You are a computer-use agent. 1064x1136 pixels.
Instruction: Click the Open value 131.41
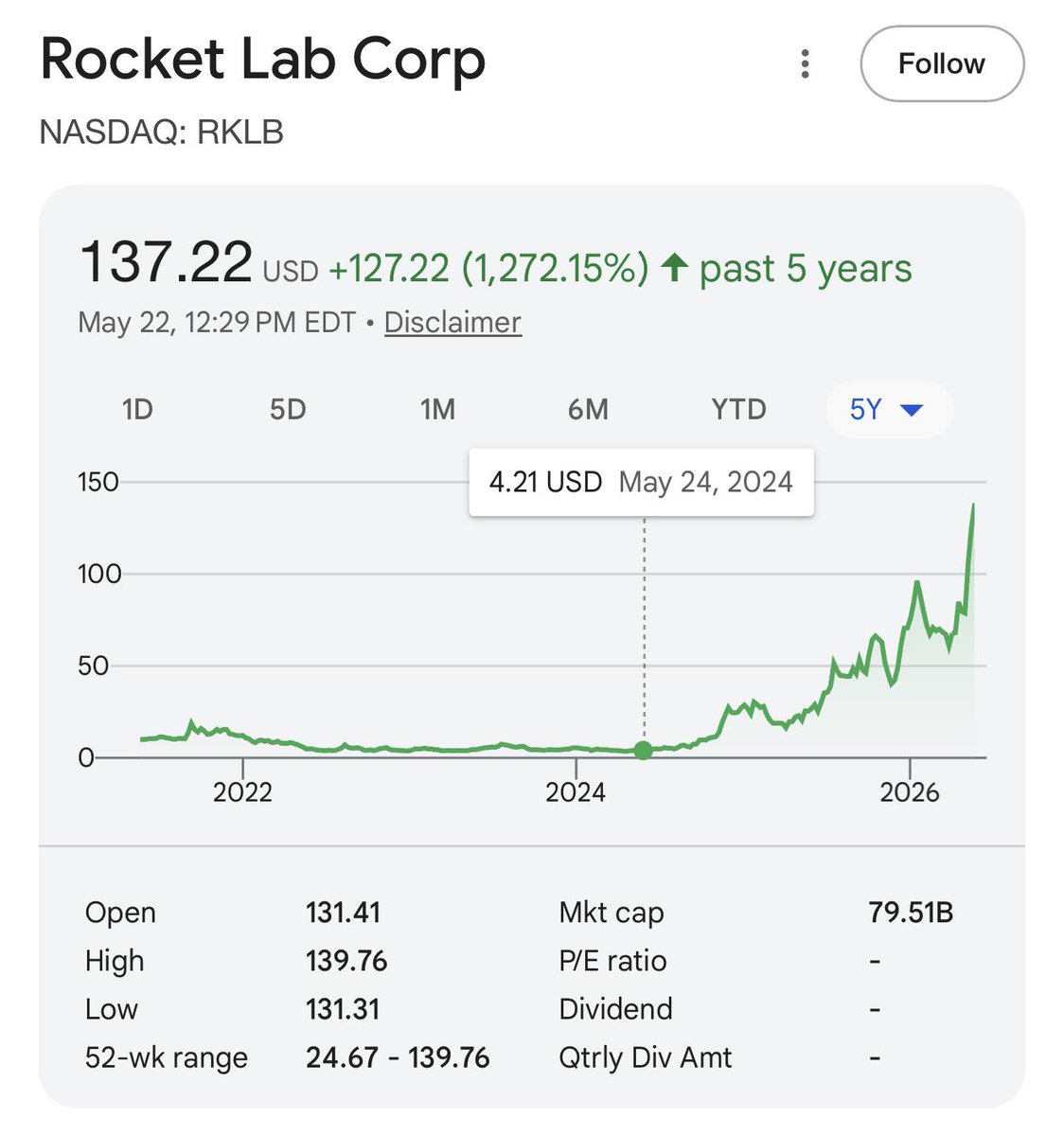click(343, 913)
